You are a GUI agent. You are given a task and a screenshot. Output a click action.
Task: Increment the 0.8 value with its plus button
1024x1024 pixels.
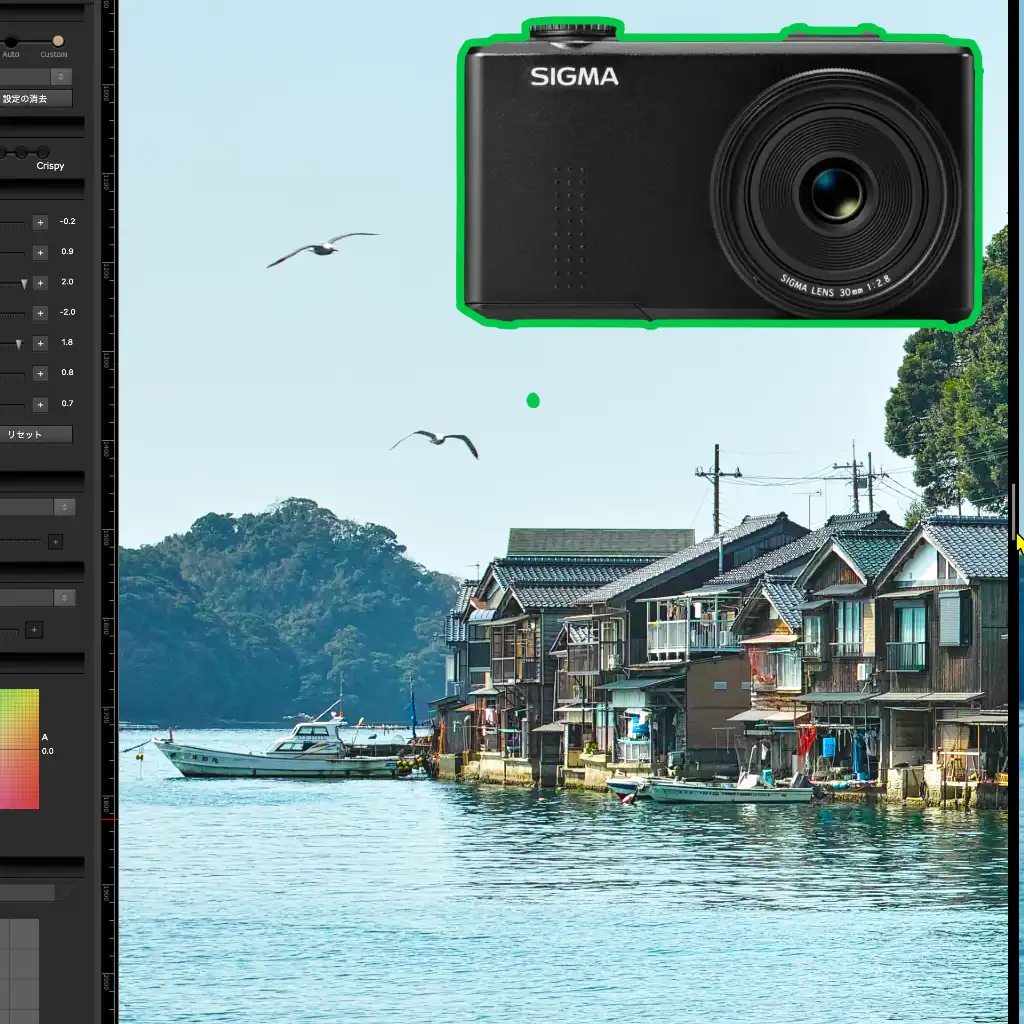point(40,372)
